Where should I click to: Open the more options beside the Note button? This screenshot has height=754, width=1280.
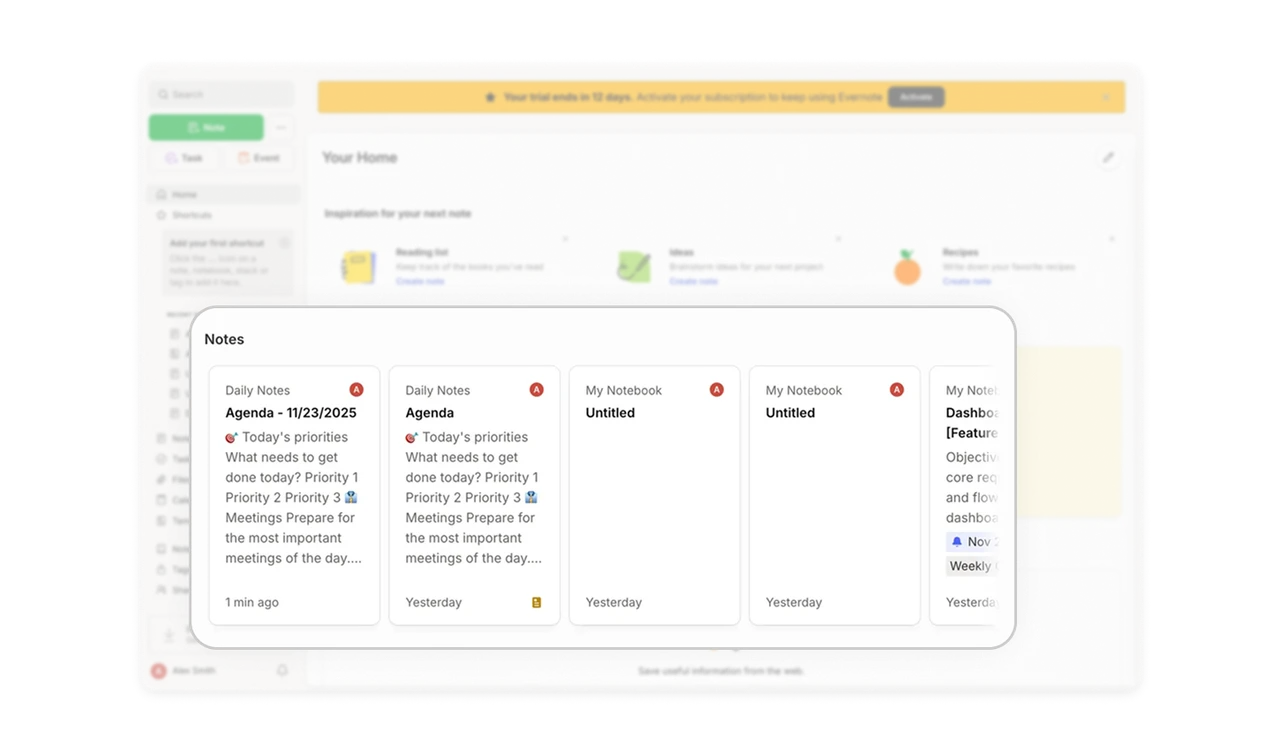(x=281, y=127)
